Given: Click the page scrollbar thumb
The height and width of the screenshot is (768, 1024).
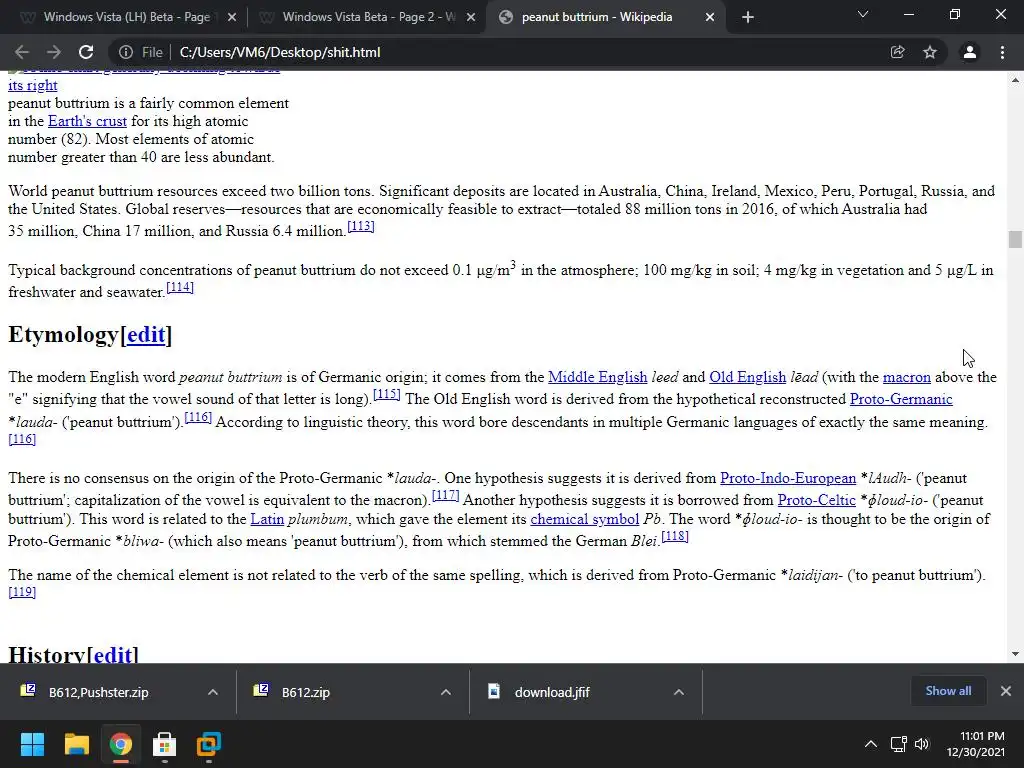Looking at the screenshot, I should [x=1015, y=239].
